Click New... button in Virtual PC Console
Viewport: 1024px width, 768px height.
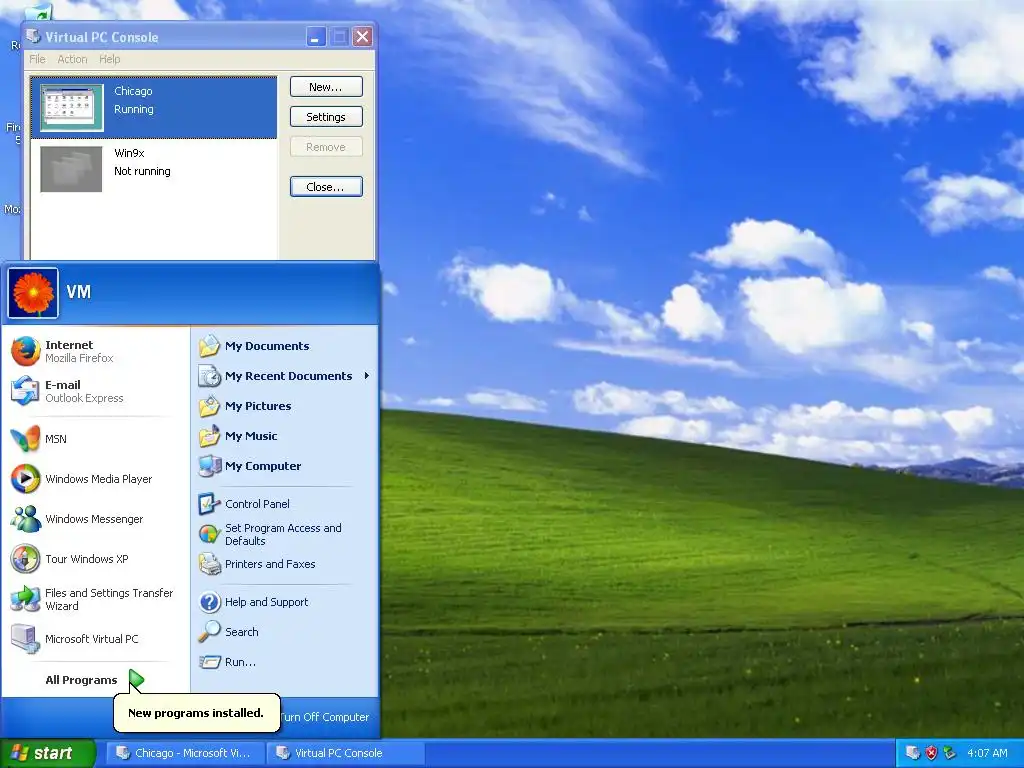(326, 87)
